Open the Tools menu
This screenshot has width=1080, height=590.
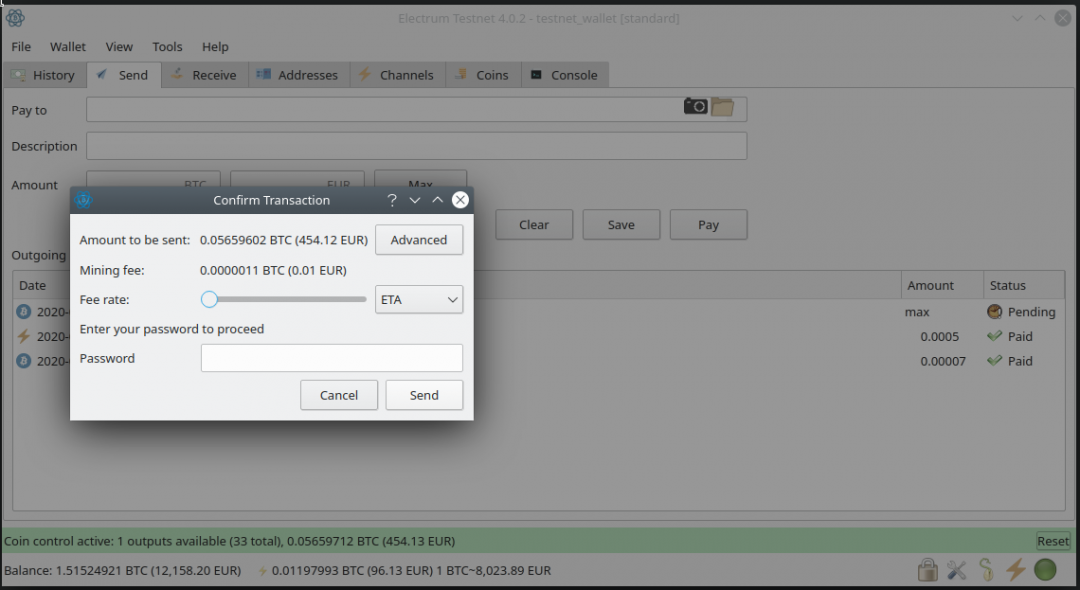167,46
